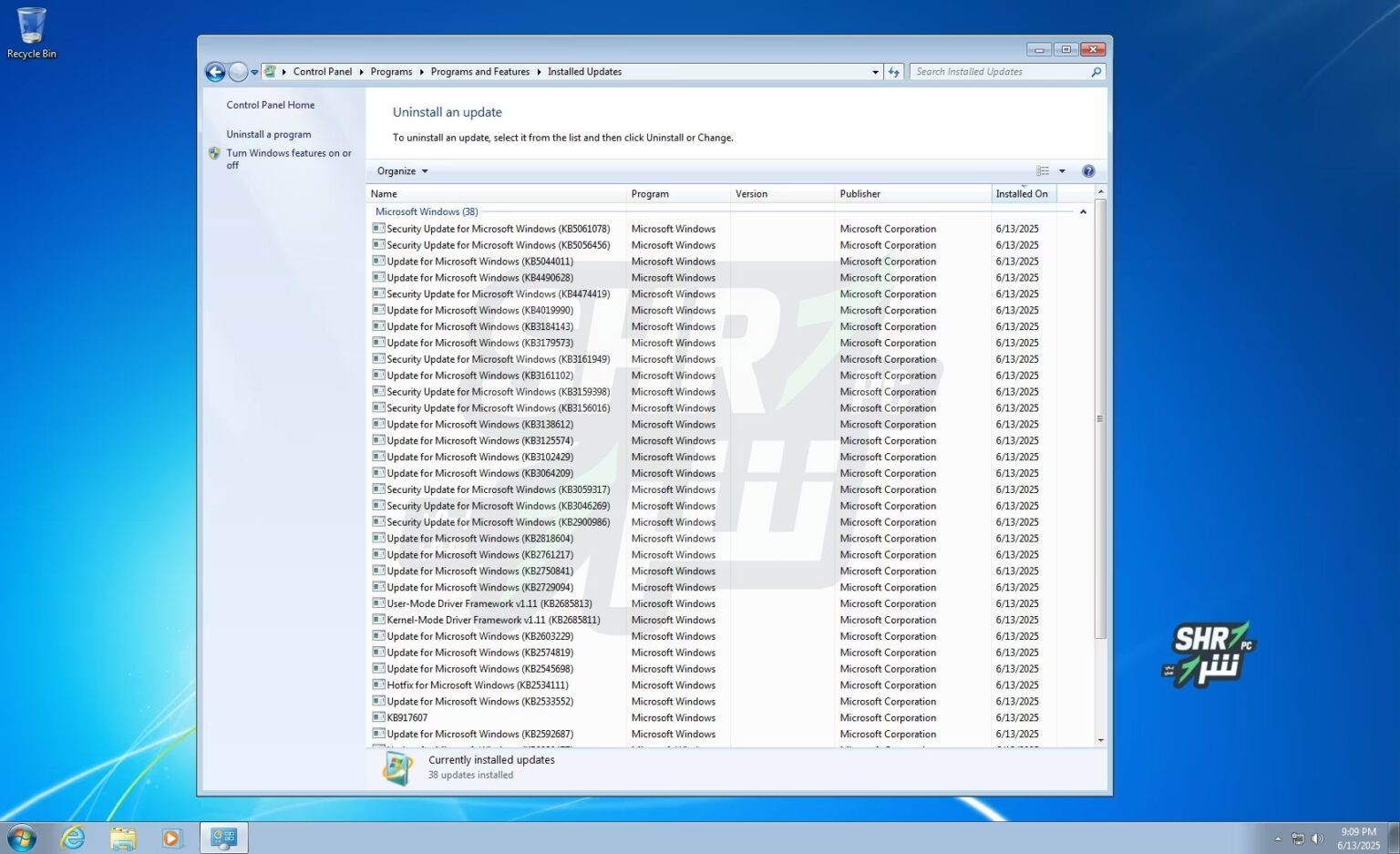Open Internet Explorer from the taskbar
The width and height of the screenshot is (1400, 854).
[73, 837]
